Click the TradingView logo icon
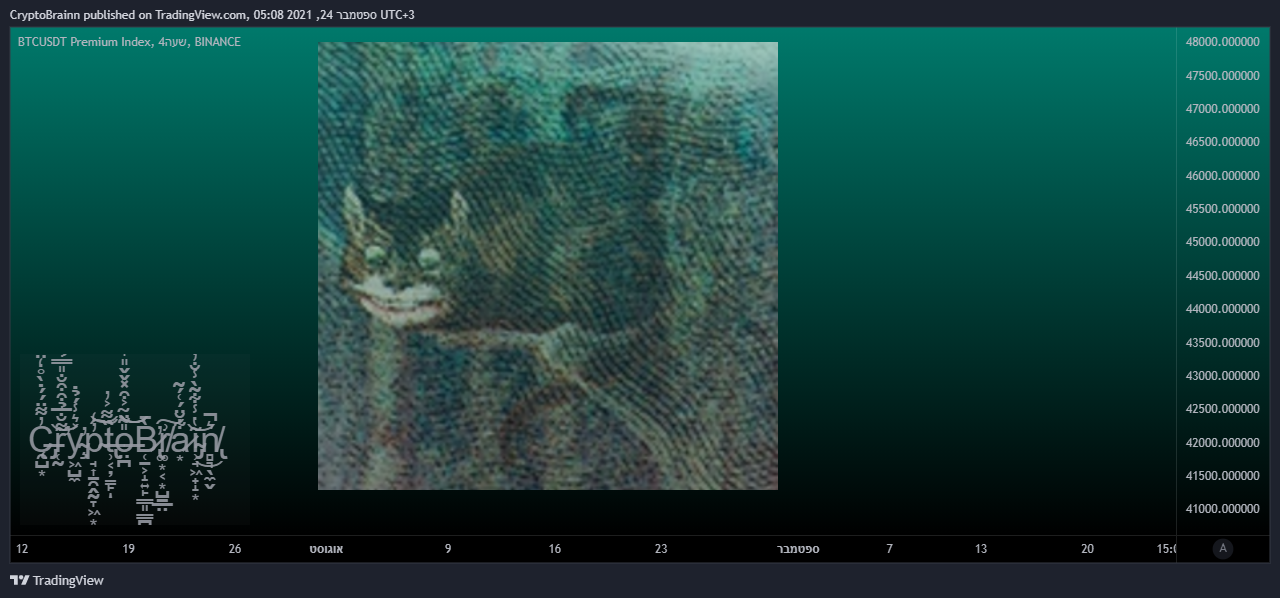 [19, 580]
